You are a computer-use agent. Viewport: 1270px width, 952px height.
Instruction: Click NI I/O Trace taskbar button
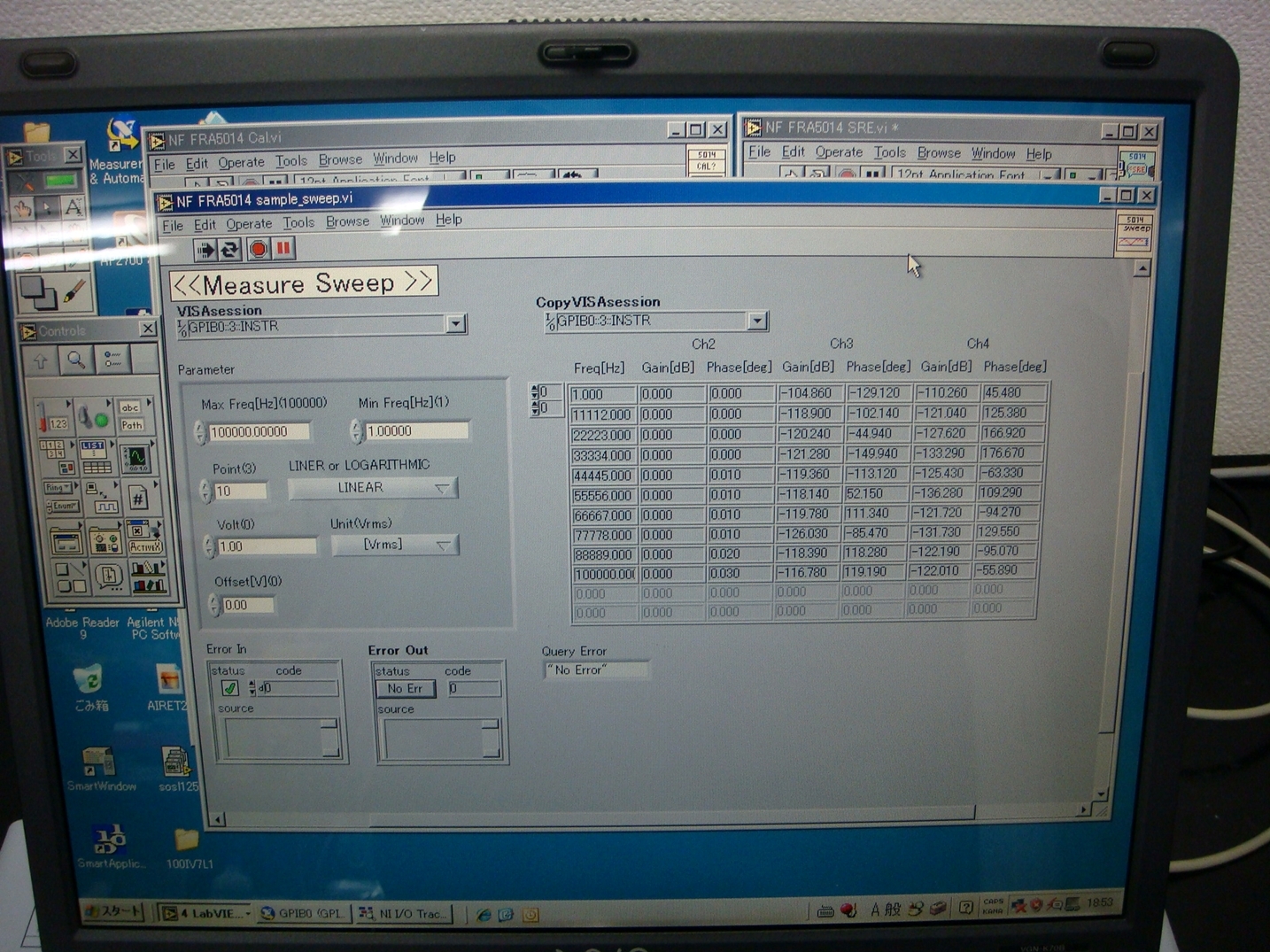point(405,914)
